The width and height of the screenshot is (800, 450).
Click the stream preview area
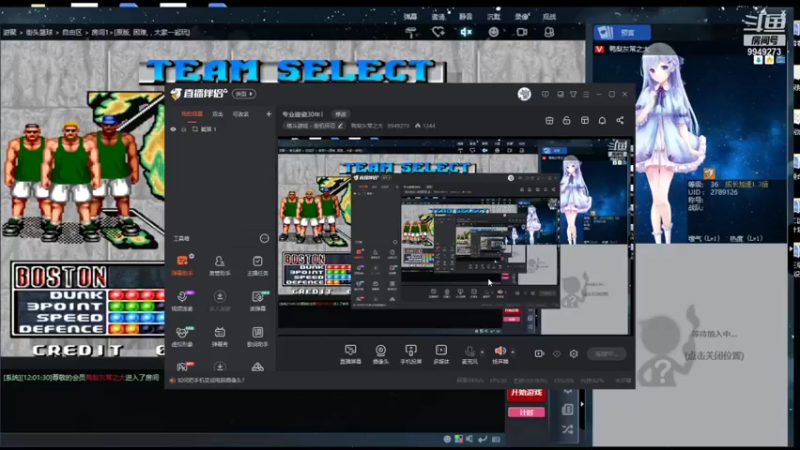pyautogui.click(x=454, y=236)
